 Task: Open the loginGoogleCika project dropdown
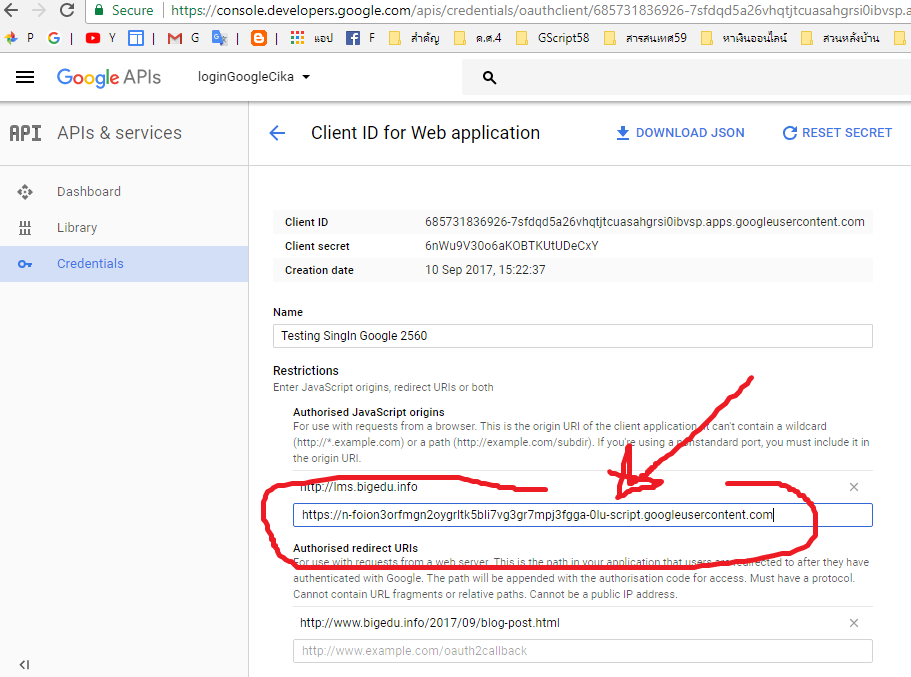[x=254, y=77]
